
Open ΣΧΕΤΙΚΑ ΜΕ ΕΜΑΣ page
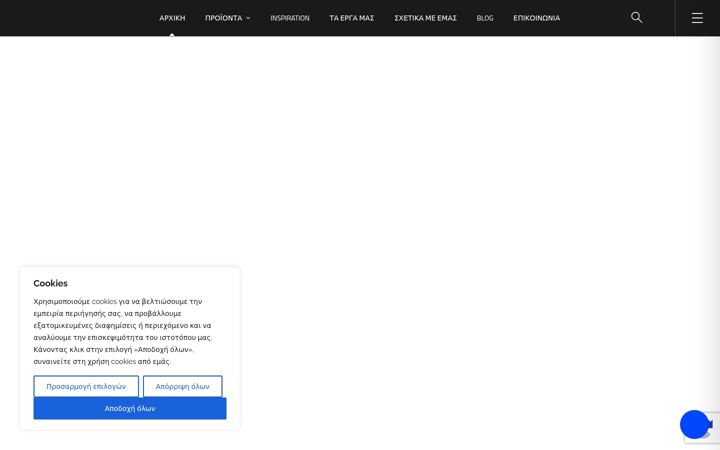(425, 18)
